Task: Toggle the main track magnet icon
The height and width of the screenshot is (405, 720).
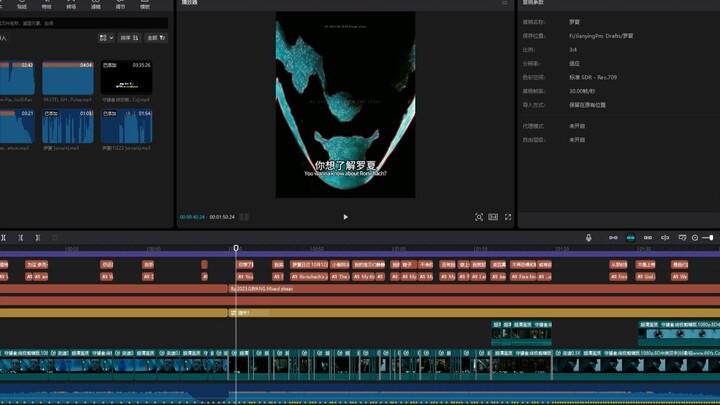Action: tap(613, 237)
